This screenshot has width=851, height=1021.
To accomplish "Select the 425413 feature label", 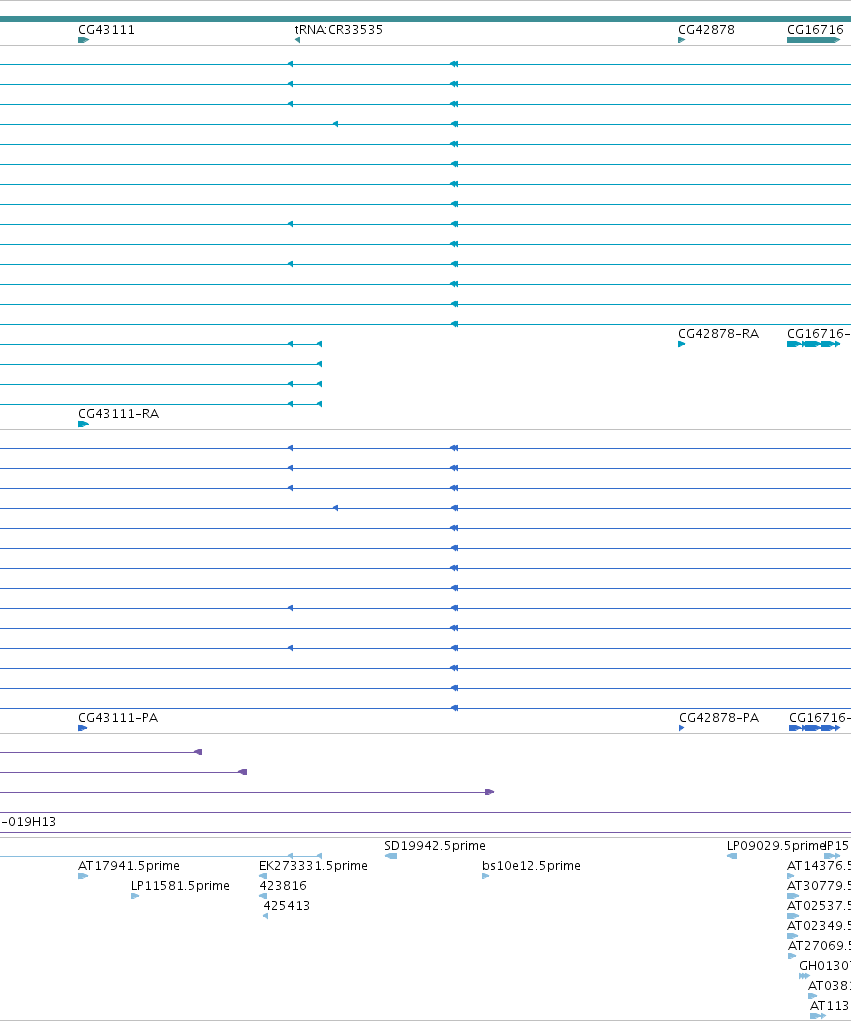I will tap(286, 906).
